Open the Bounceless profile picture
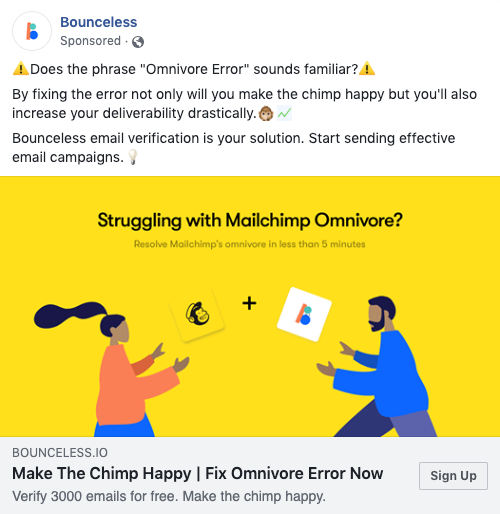The height and width of the screenshot is (514, 500). pos(32,31)
